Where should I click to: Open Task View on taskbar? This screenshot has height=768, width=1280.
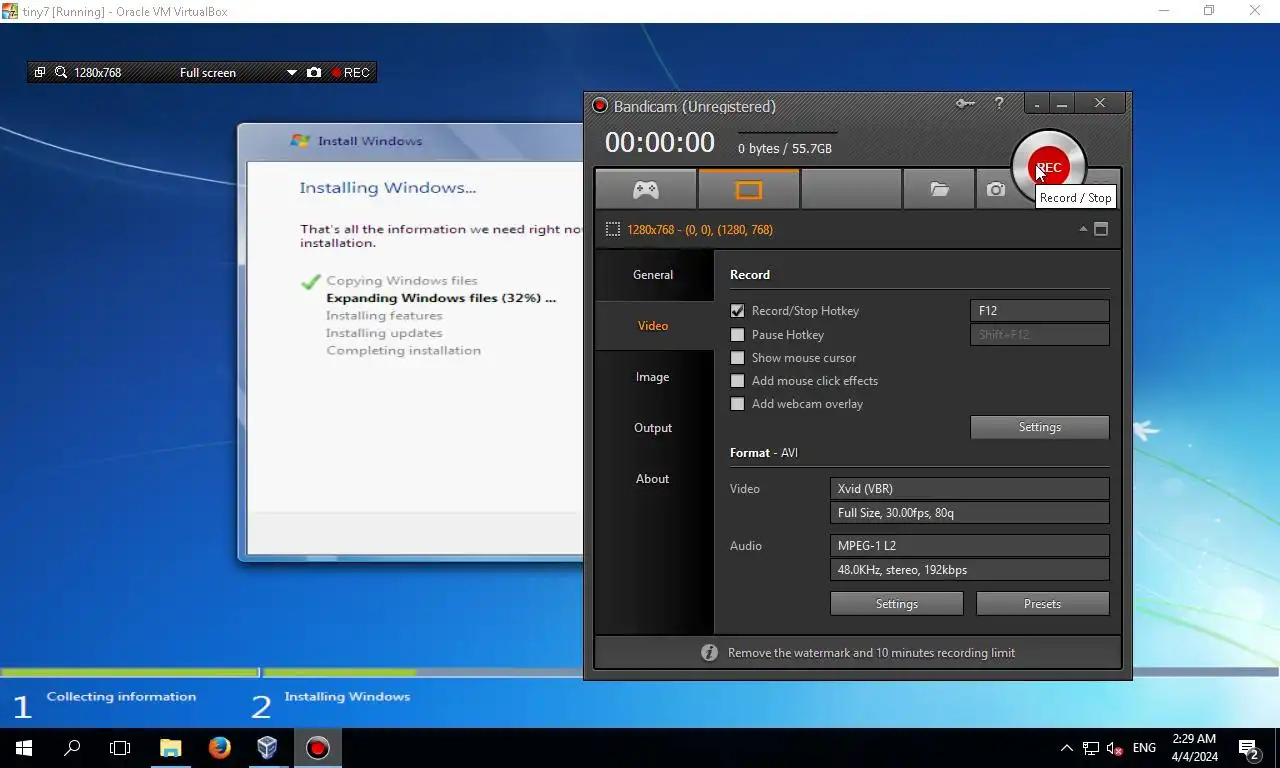click(x=120, y=747)
